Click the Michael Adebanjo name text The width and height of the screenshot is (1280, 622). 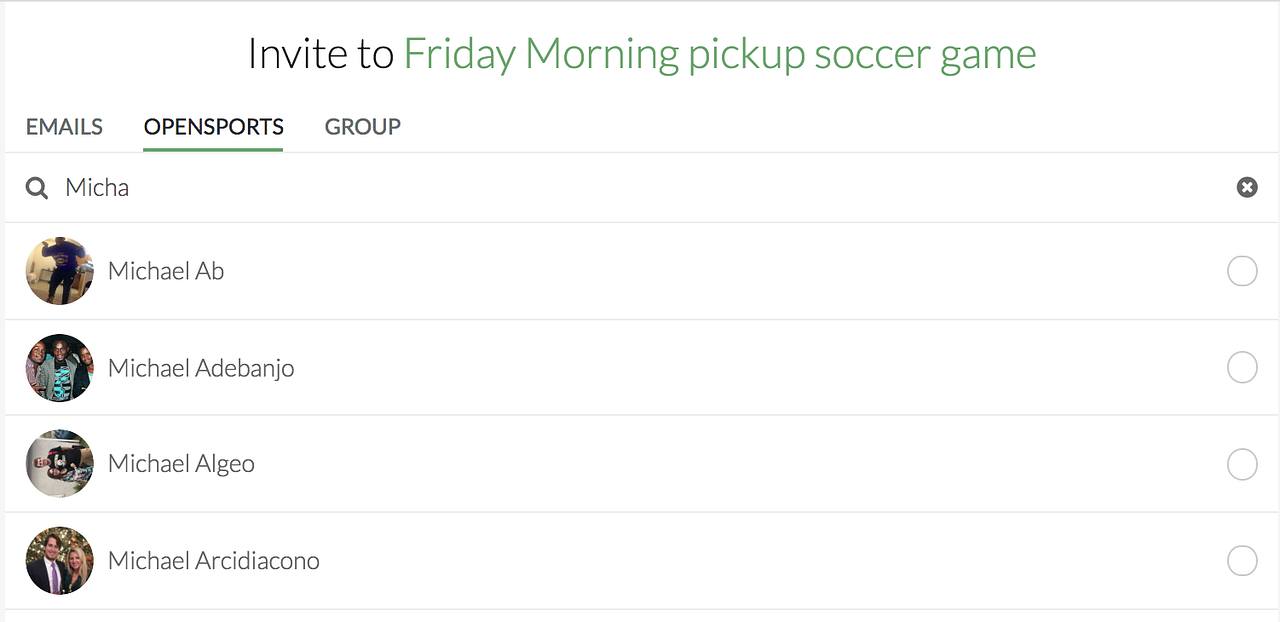click(201, 368)
